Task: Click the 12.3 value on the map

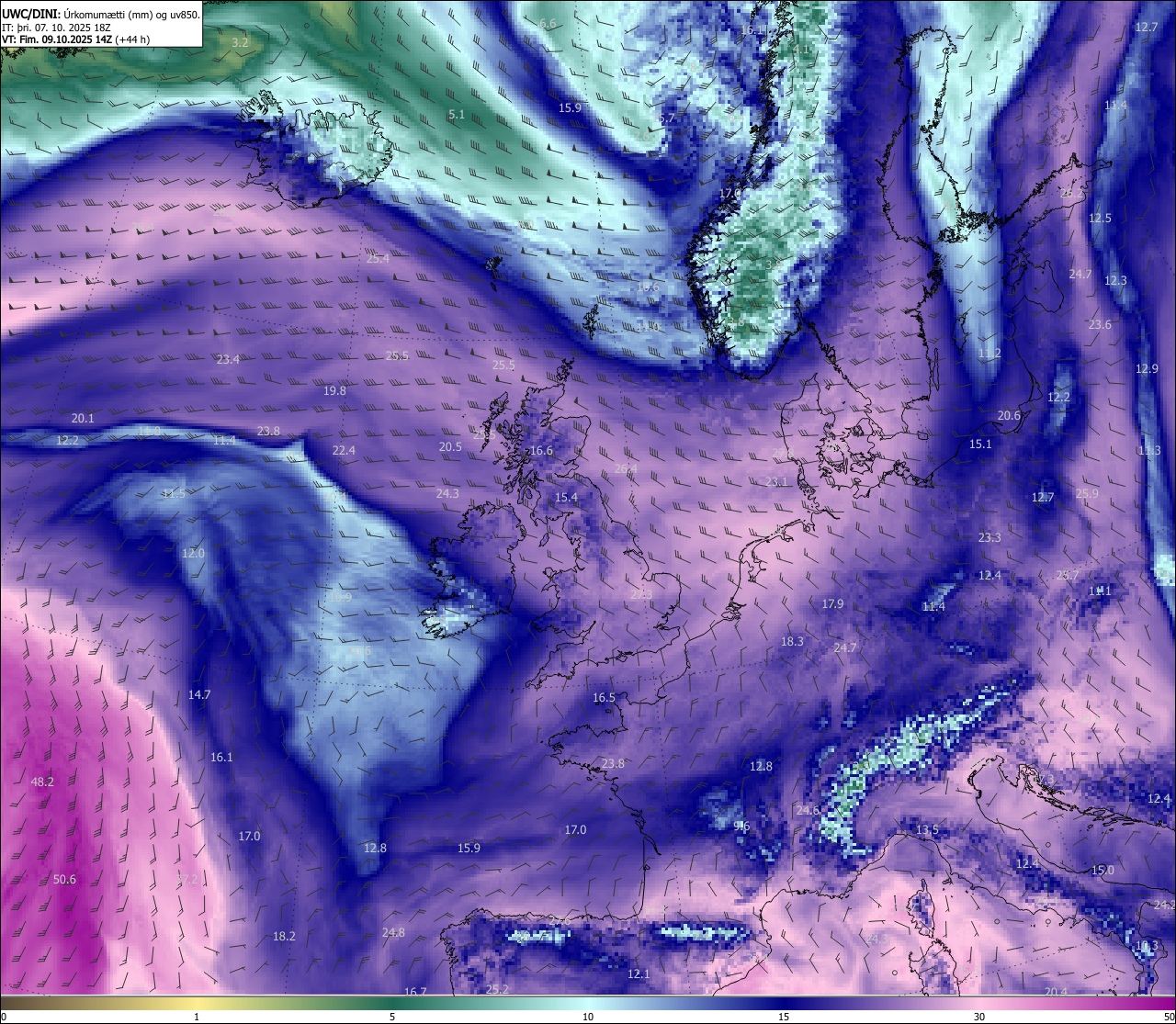Action: tap(1115, 281)
